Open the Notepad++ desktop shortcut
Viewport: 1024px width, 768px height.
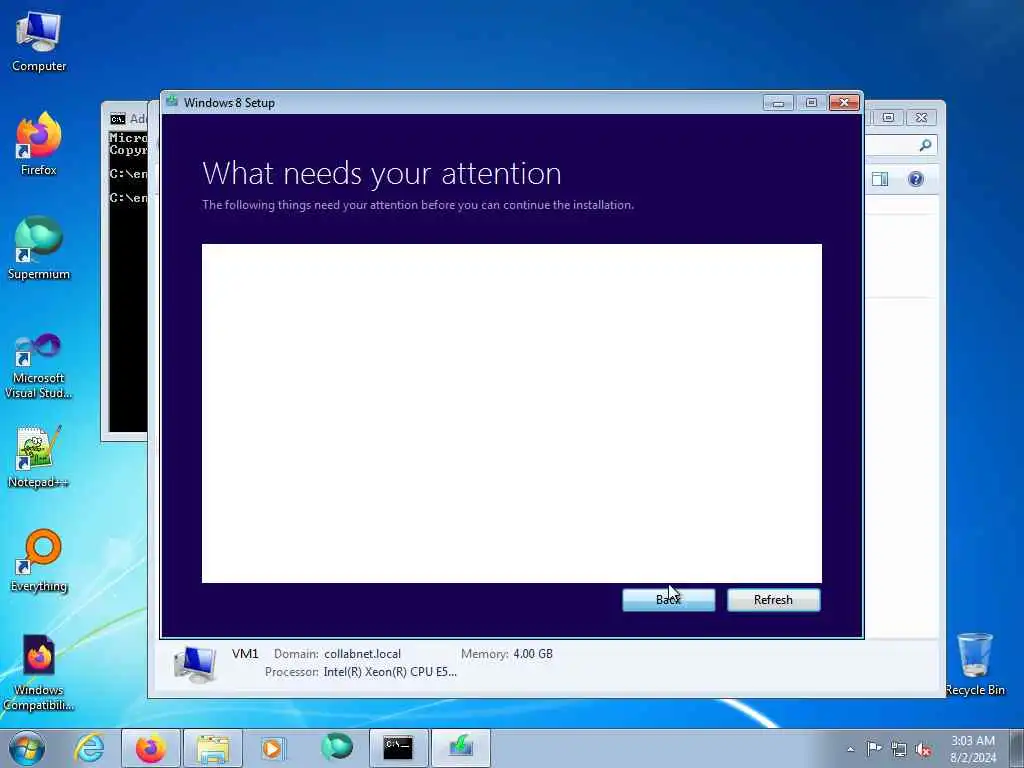tap(39, 457)
